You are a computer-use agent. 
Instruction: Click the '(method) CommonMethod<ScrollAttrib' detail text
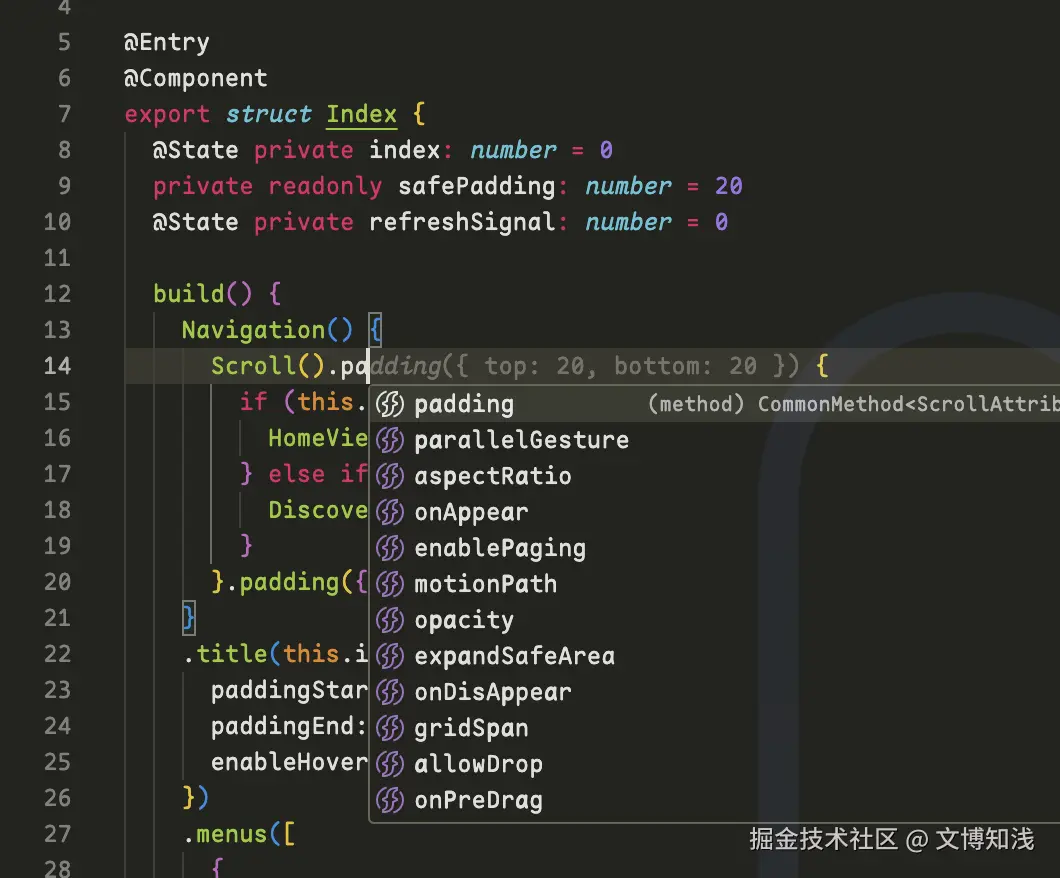click(x=853, y=404)
